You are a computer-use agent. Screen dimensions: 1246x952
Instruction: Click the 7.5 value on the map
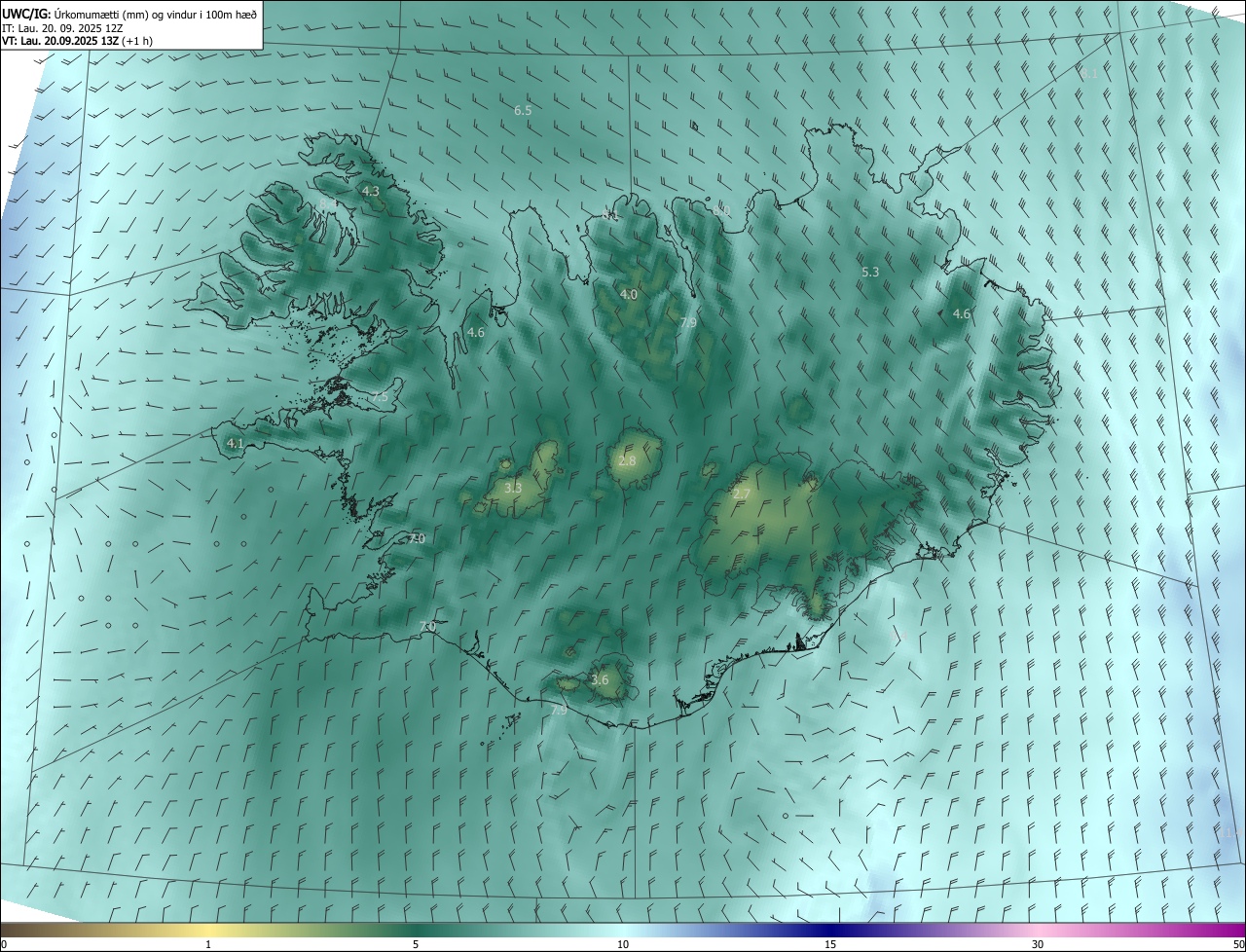(x=380, y=397)
